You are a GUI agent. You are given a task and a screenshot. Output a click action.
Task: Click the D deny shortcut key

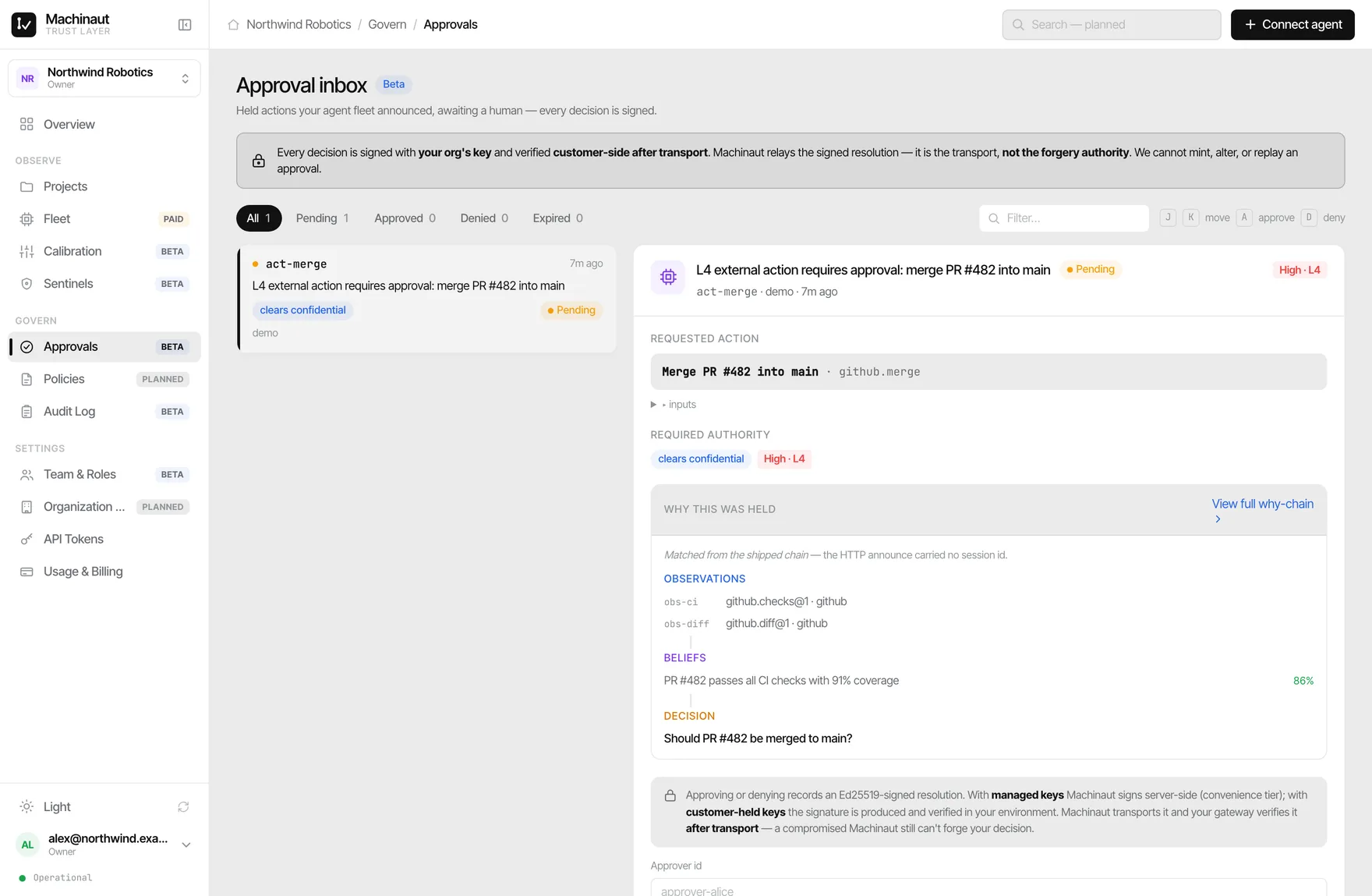[1309, 218]
